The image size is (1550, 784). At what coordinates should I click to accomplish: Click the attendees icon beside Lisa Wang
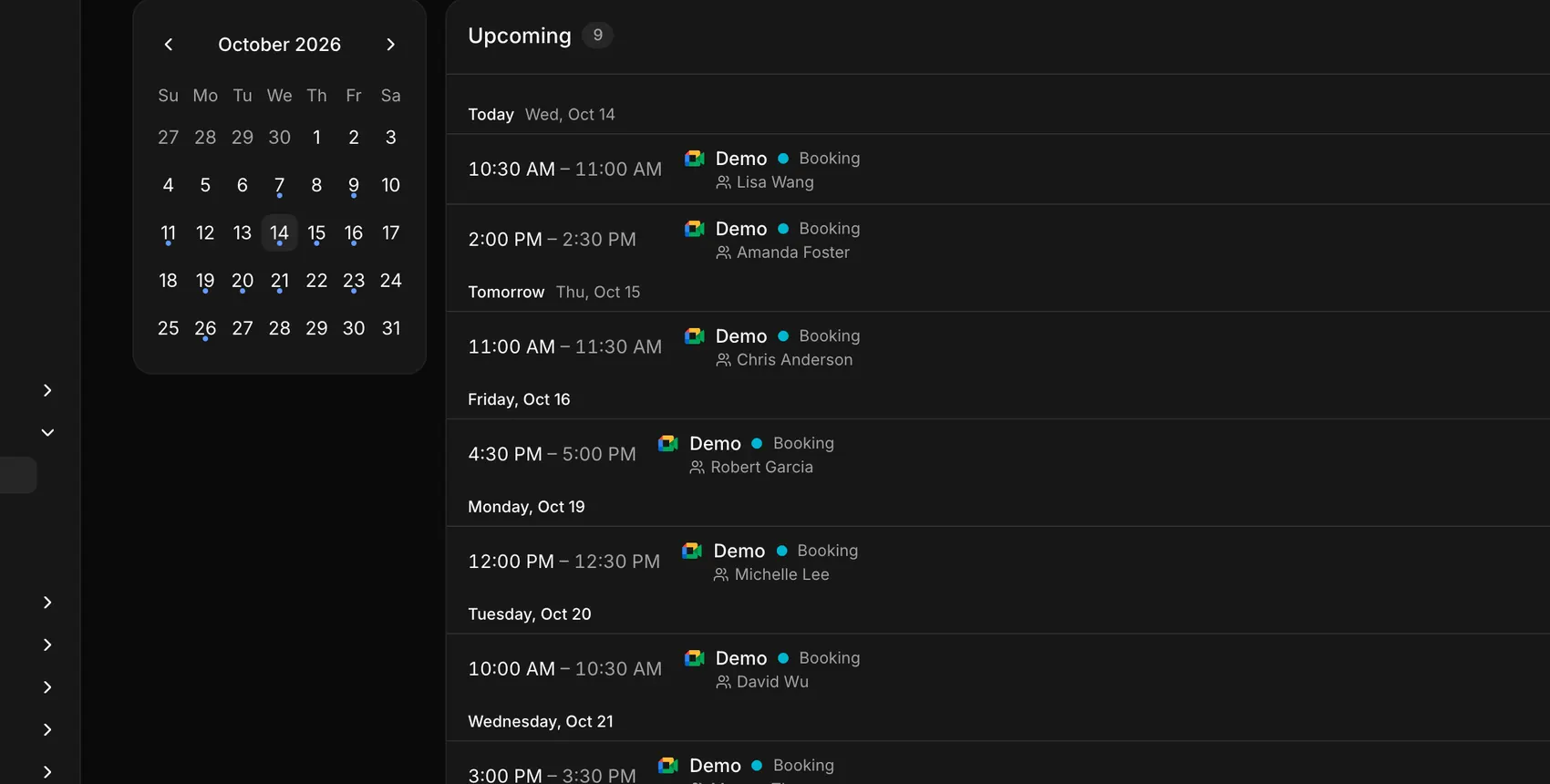click(x=723, y=182)
